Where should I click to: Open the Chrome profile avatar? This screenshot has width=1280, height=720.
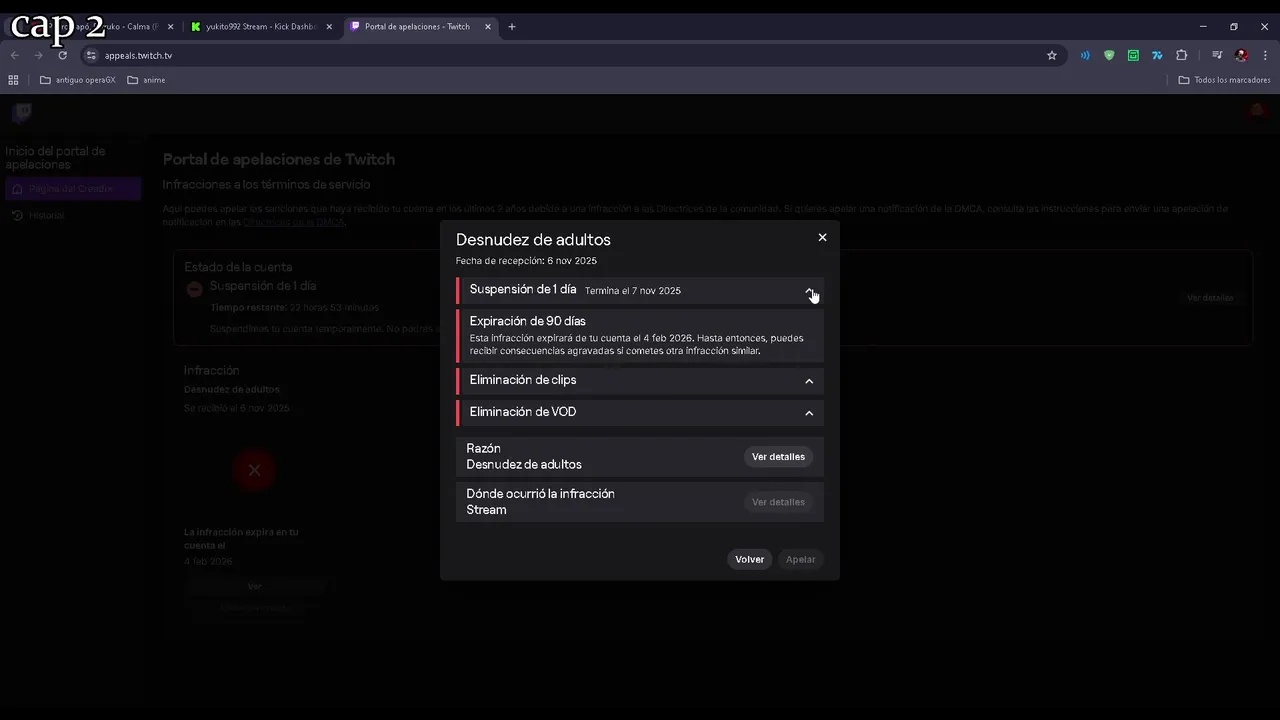click(1241, 55)
